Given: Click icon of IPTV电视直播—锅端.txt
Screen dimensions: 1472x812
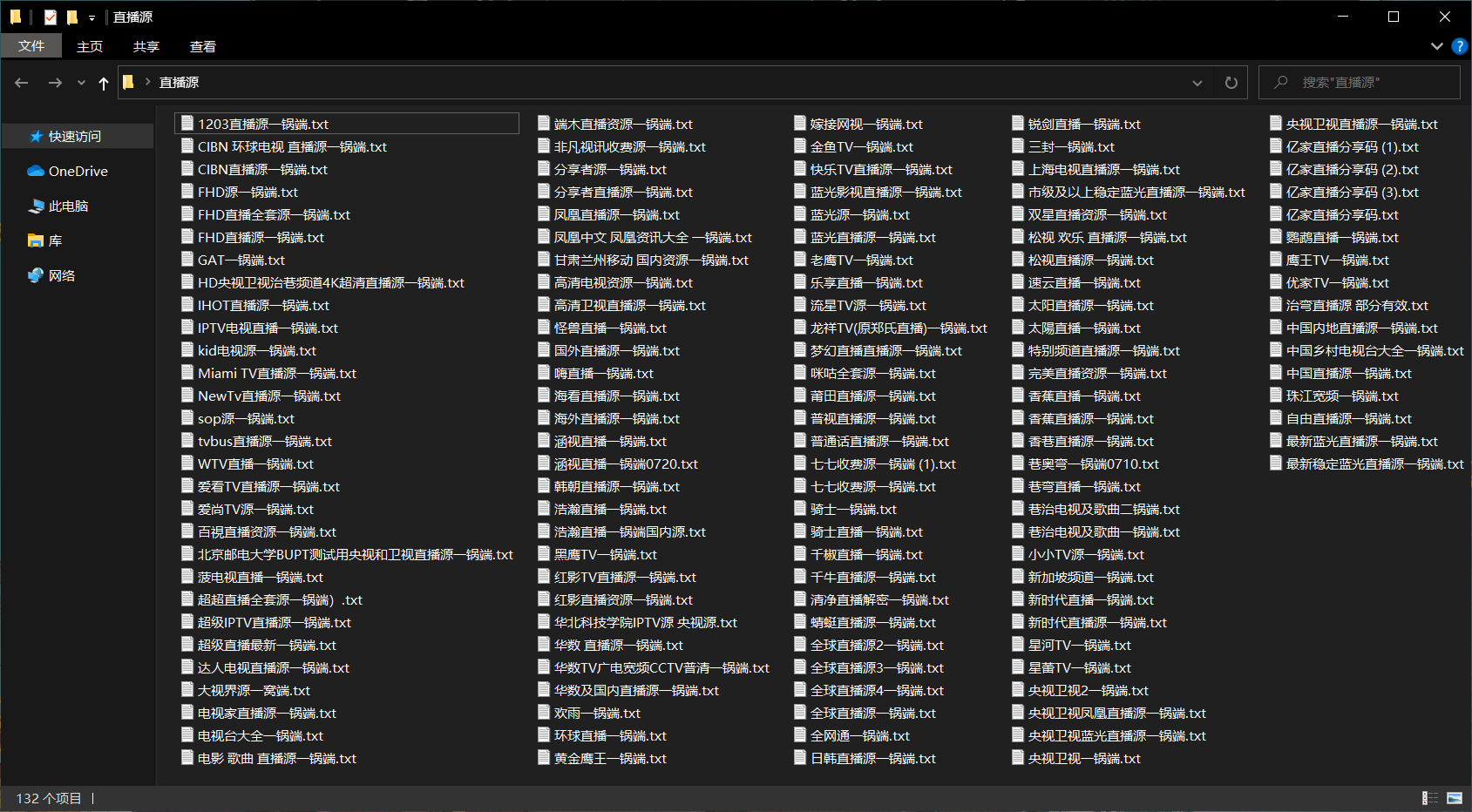Looking at the screenshot, I should (187, 328).
